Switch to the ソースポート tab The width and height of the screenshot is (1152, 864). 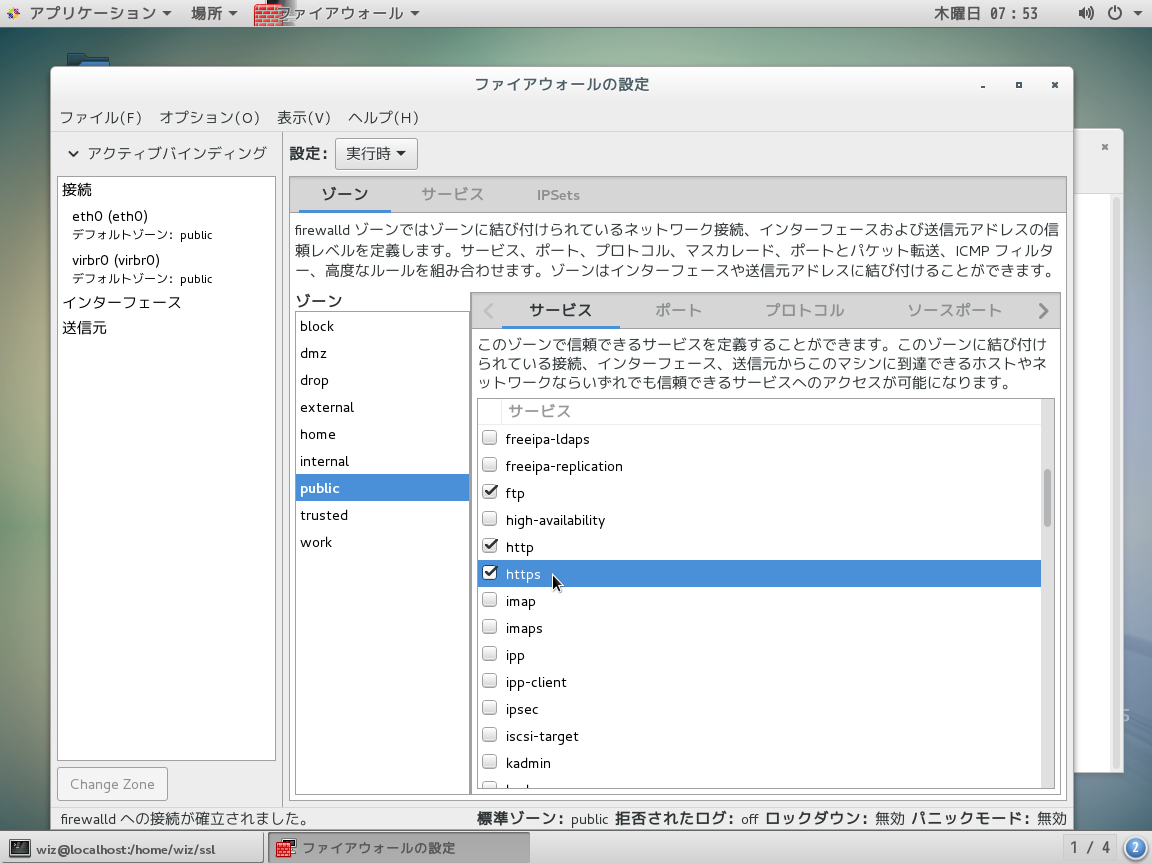[954, 311]
